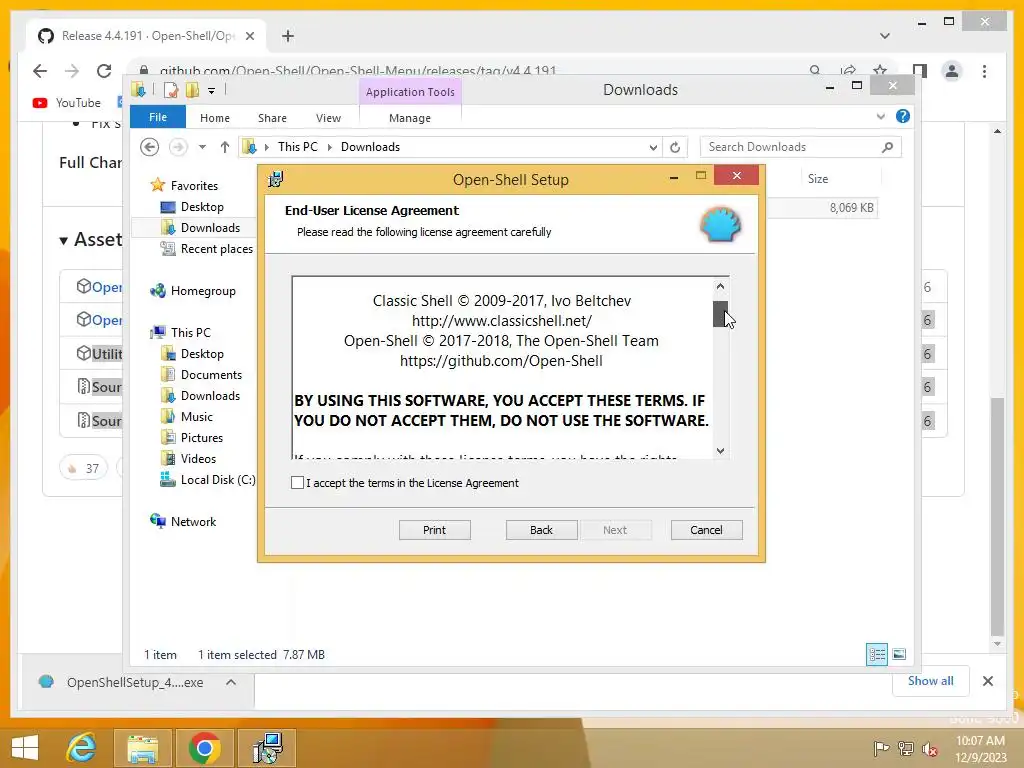Open Chrome profile avatar icon
The width and height of the screenshot is (1024, 768).
(952, 71)
